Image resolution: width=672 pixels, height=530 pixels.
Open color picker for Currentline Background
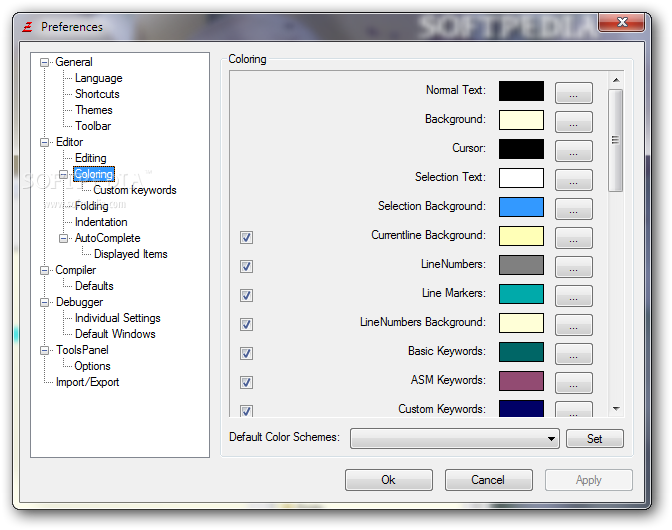coord(574,238)
